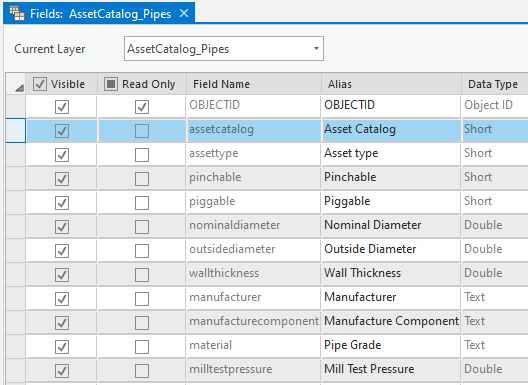This screenshot has width=528, height=385.
Task: Click the 'assettype' field name cell
Action: coord(253,154)
